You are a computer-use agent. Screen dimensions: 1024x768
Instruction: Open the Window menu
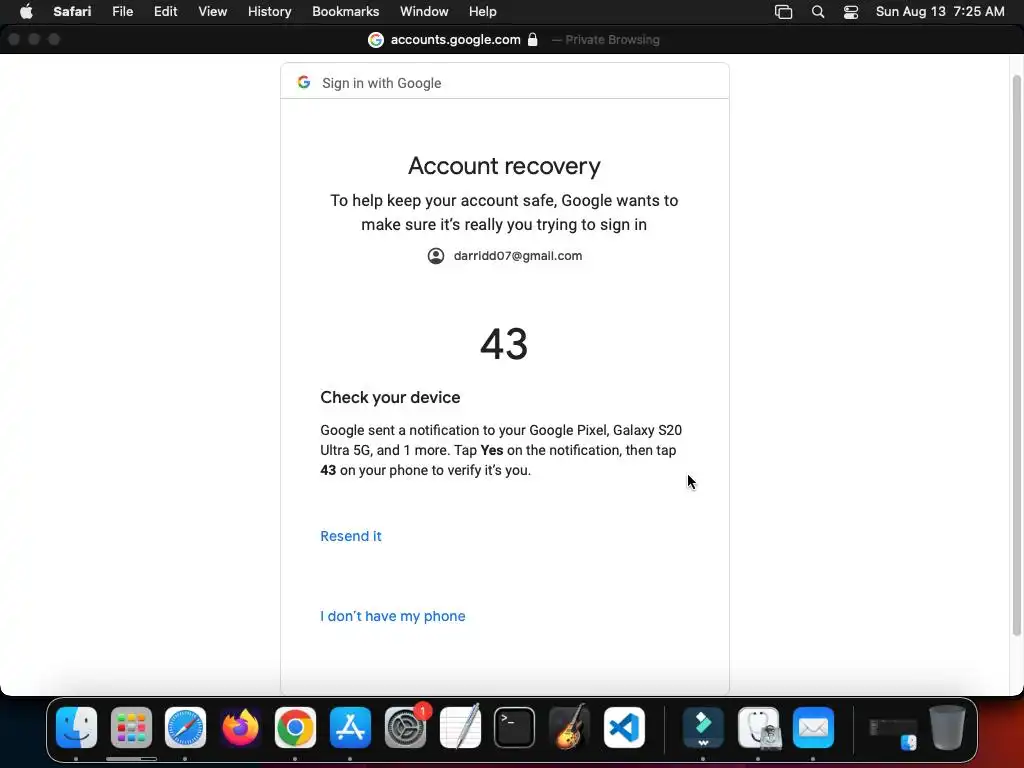pyautogui.click(x=424, y=12)
